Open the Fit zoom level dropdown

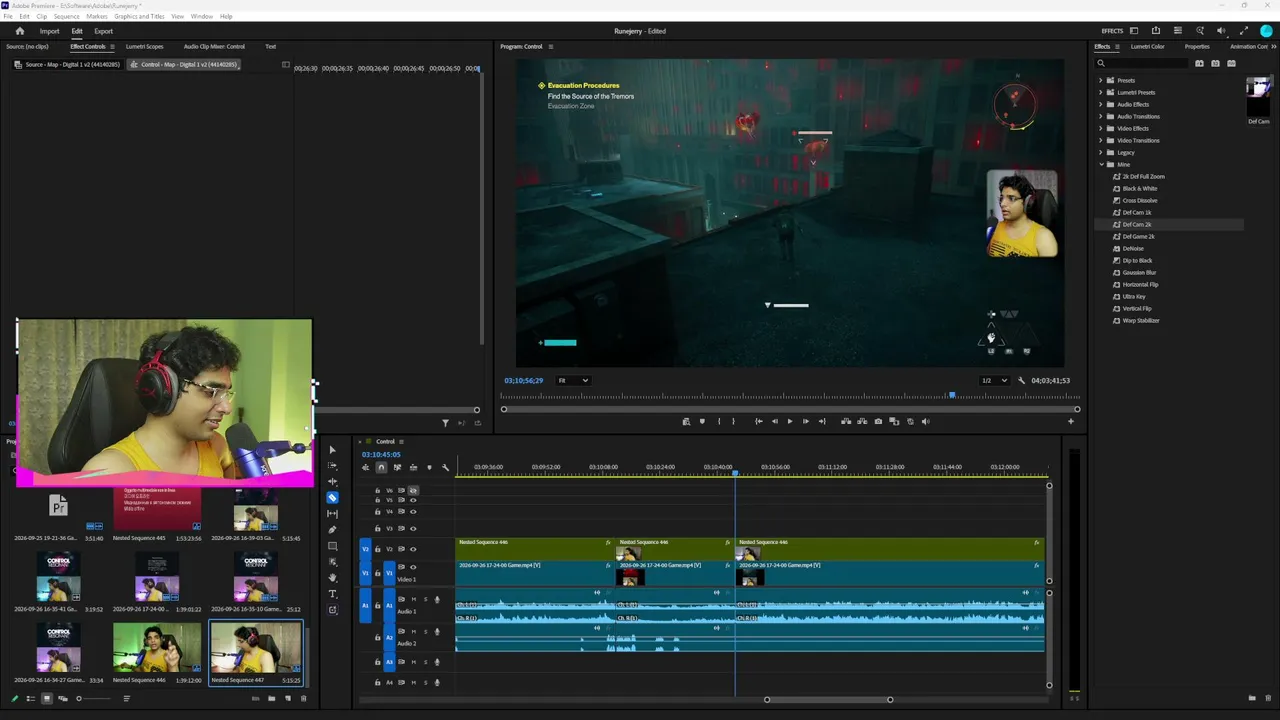point(573,380)
